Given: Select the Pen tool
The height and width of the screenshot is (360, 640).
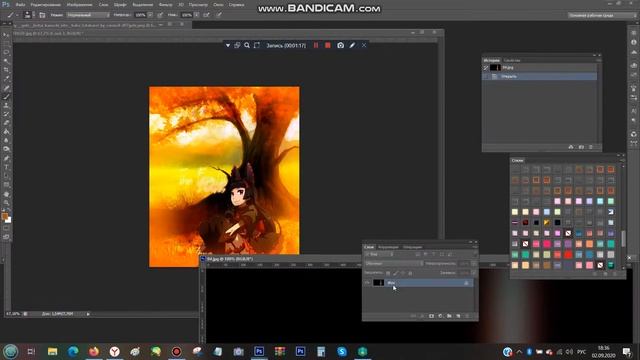Looking at the screenshot, I should (x=6, y=158).
